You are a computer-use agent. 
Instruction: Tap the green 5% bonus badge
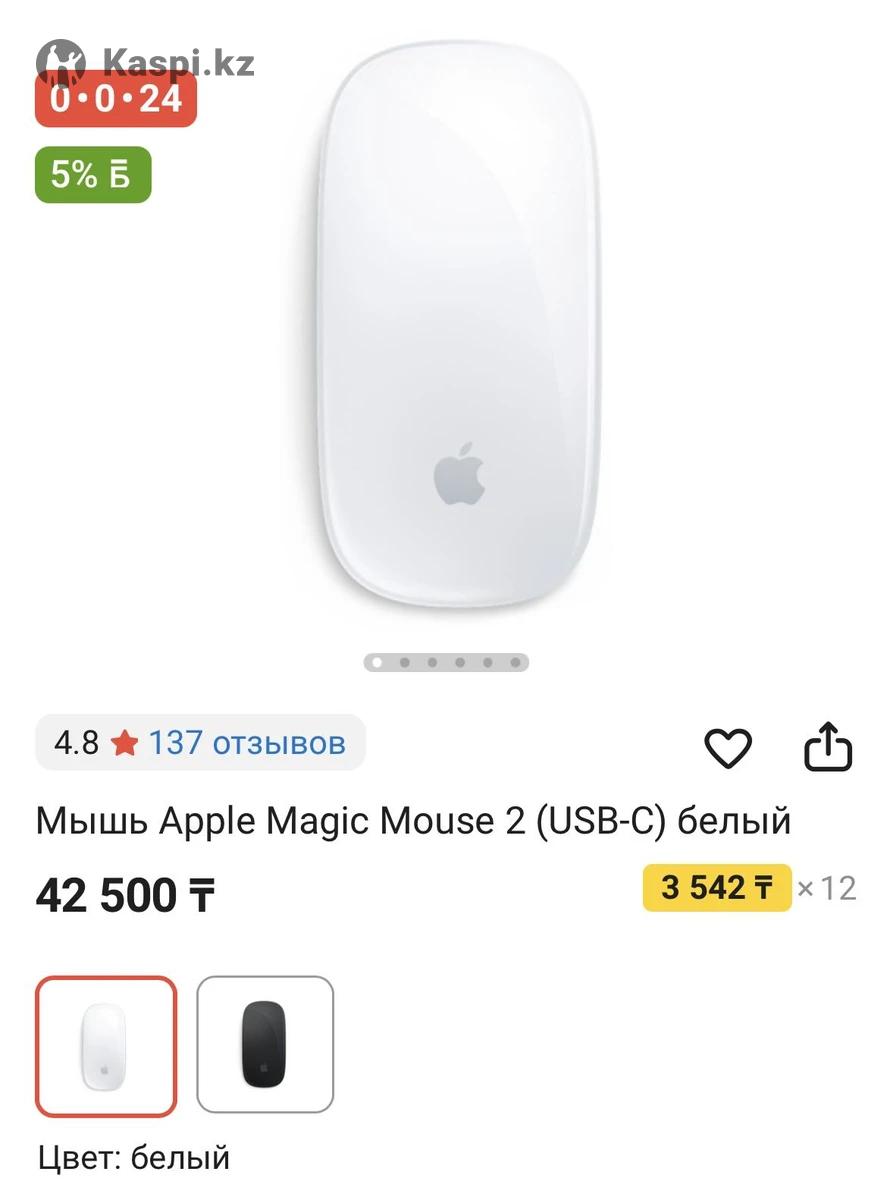[x=93, y=175]
